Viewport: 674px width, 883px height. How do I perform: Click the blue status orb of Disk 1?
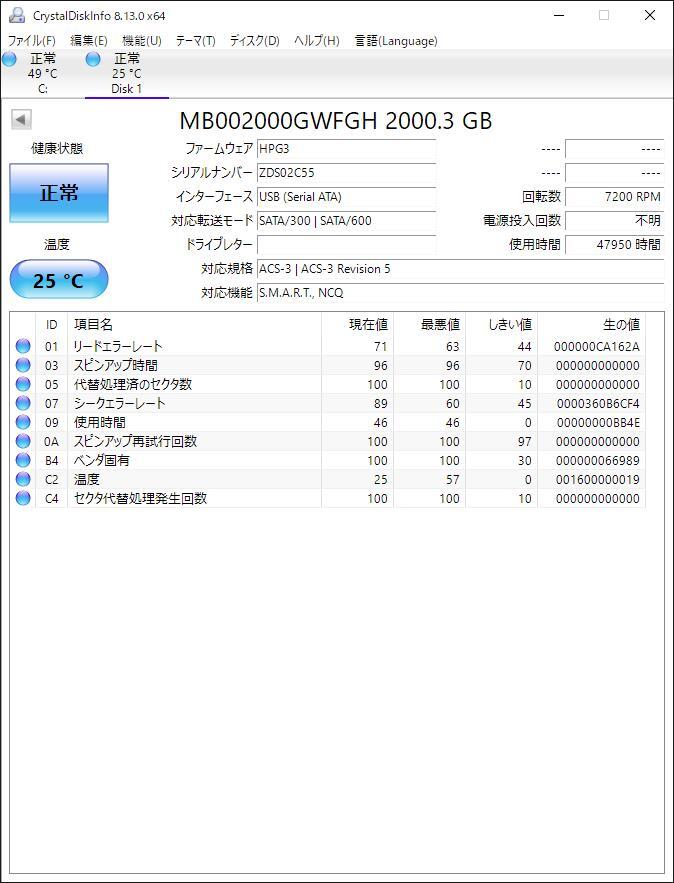pyautogui.click(x=93, y=59)
